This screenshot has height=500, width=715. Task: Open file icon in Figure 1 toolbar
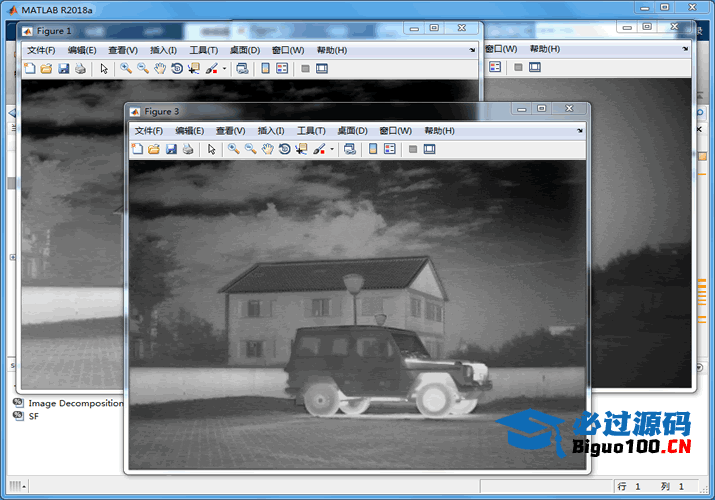tap(47, 68)
